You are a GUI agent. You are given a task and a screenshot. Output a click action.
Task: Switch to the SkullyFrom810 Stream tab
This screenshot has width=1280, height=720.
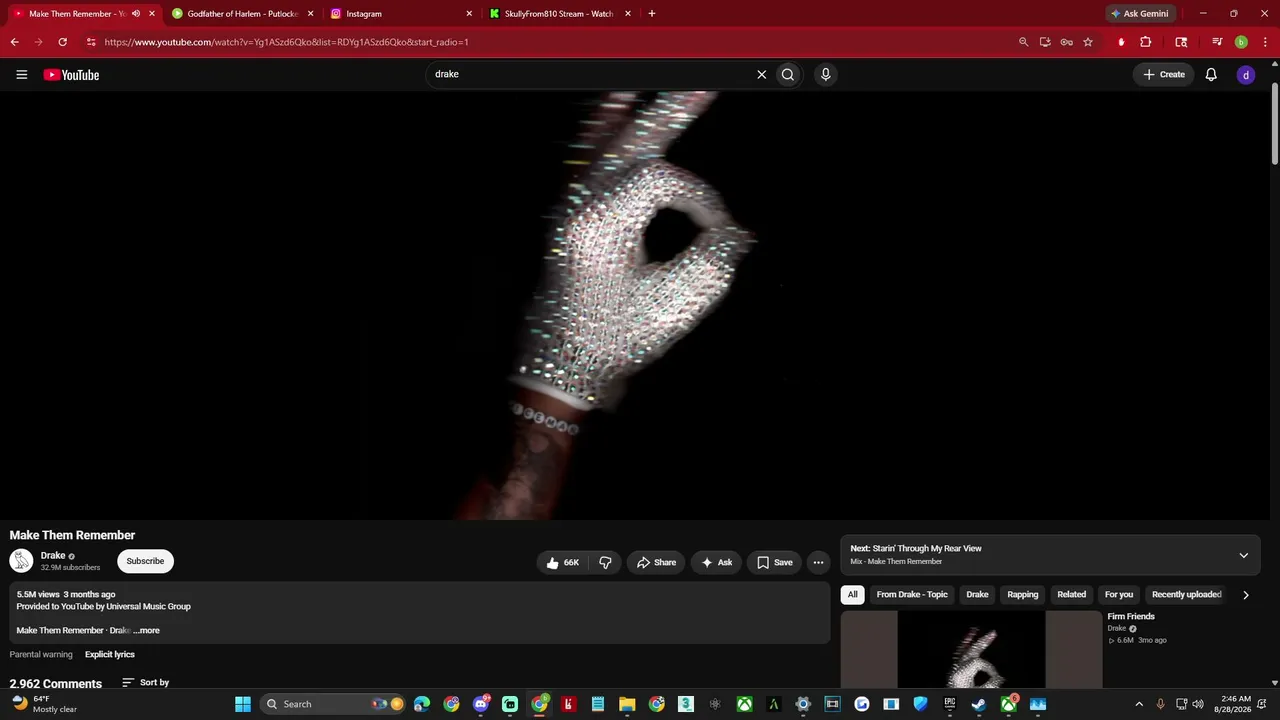point(560,14)
